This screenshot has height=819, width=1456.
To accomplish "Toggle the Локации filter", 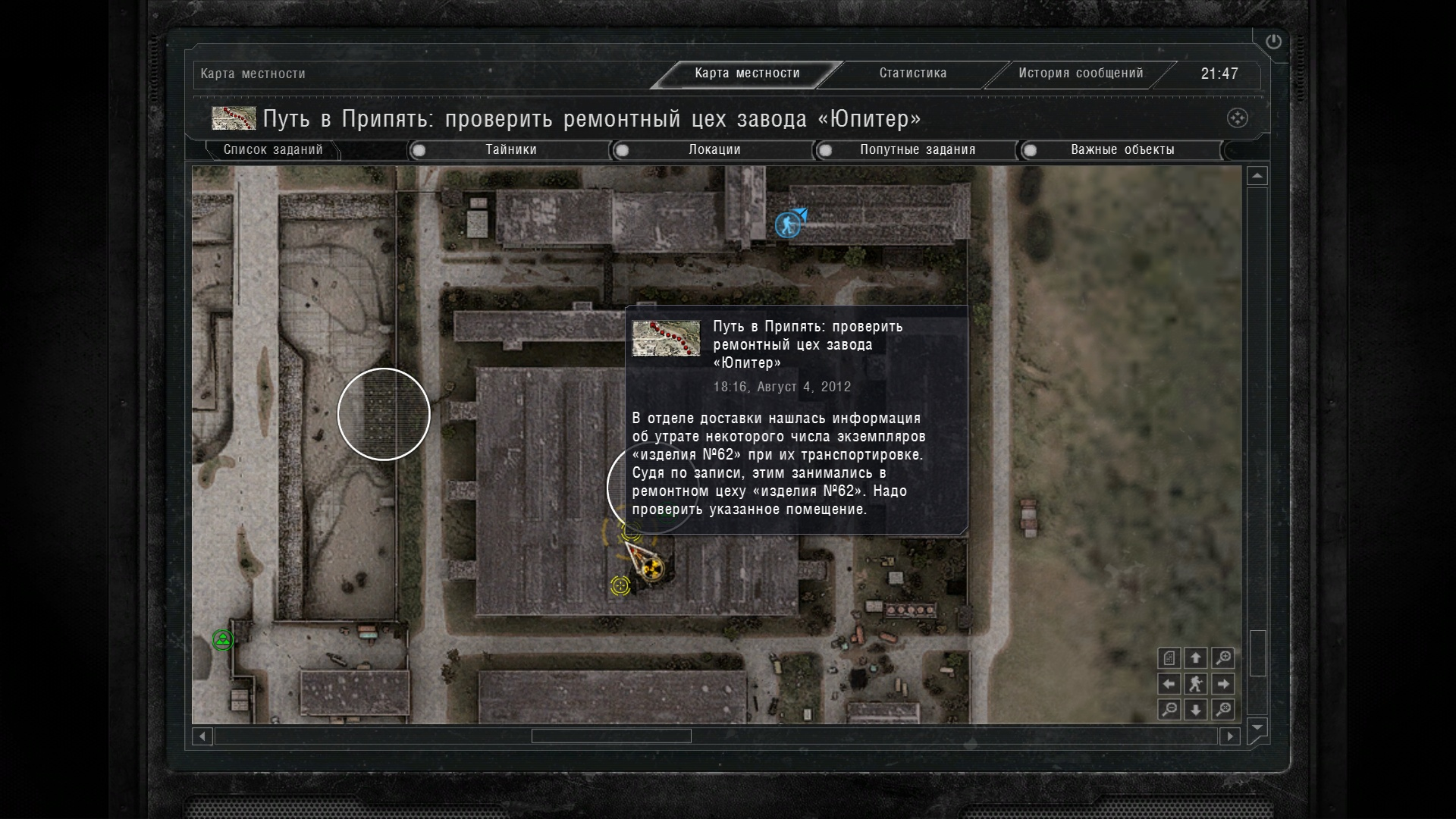I will coord(714,150).
